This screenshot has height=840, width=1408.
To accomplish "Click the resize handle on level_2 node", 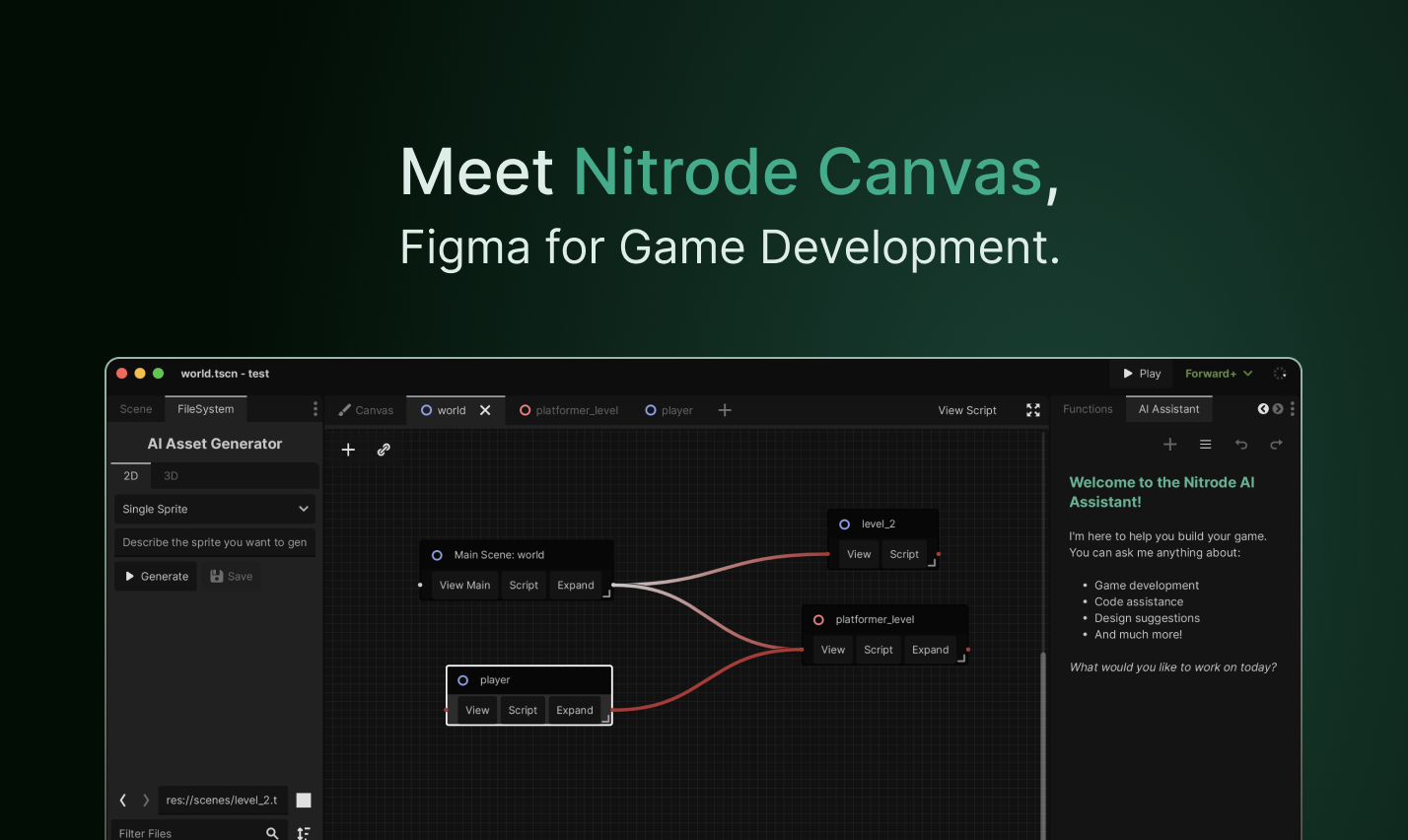I will coord(932,562).
